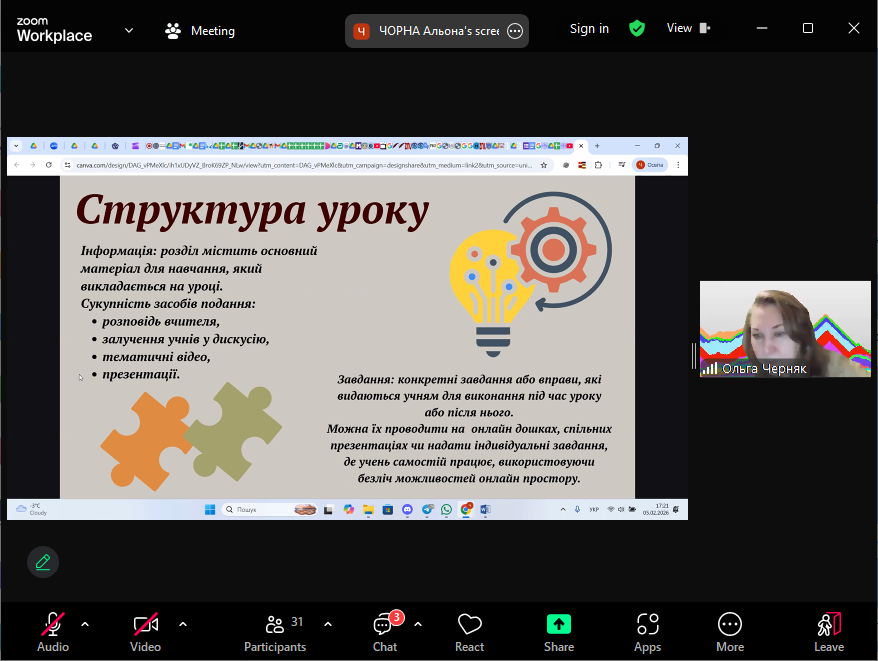The image size is (878, 661).
Task: Expand the Chat options arrow
Action: (418, 624)
